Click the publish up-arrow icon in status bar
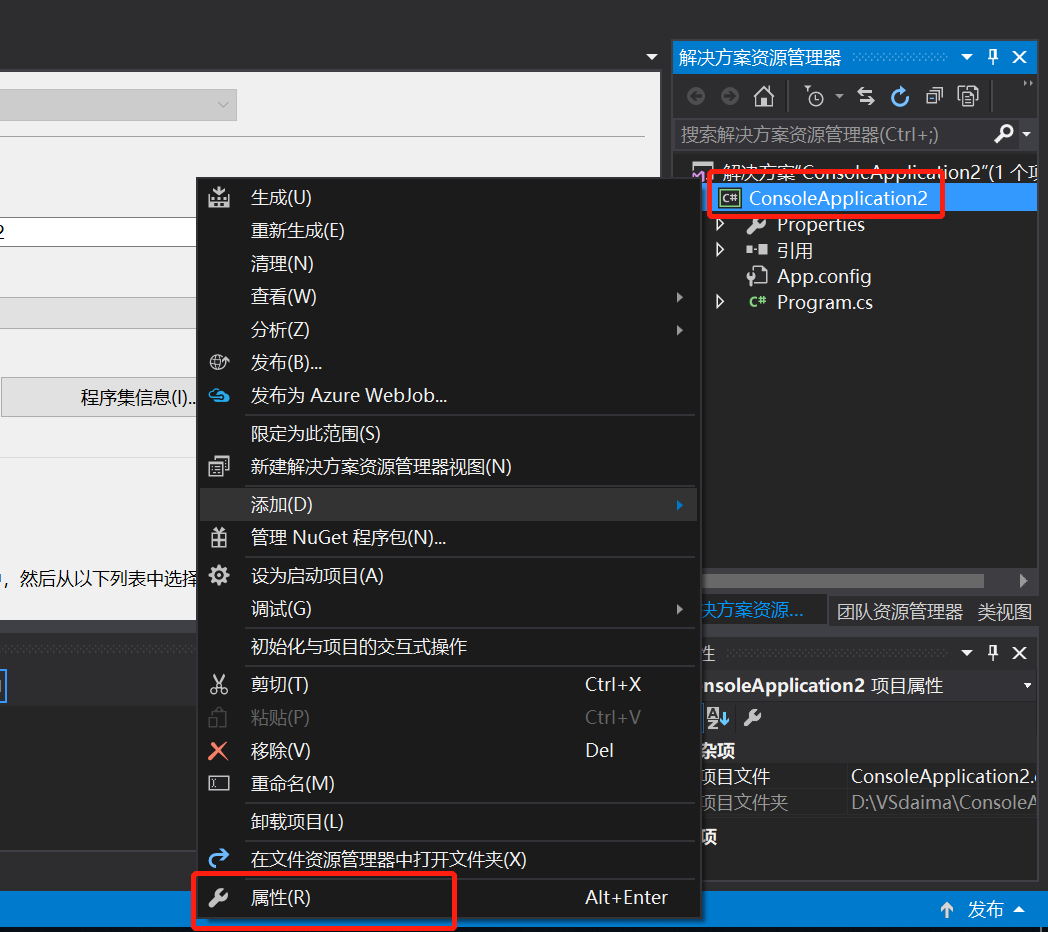Viewport: 1048px width, 932px height. pos(946,909)
